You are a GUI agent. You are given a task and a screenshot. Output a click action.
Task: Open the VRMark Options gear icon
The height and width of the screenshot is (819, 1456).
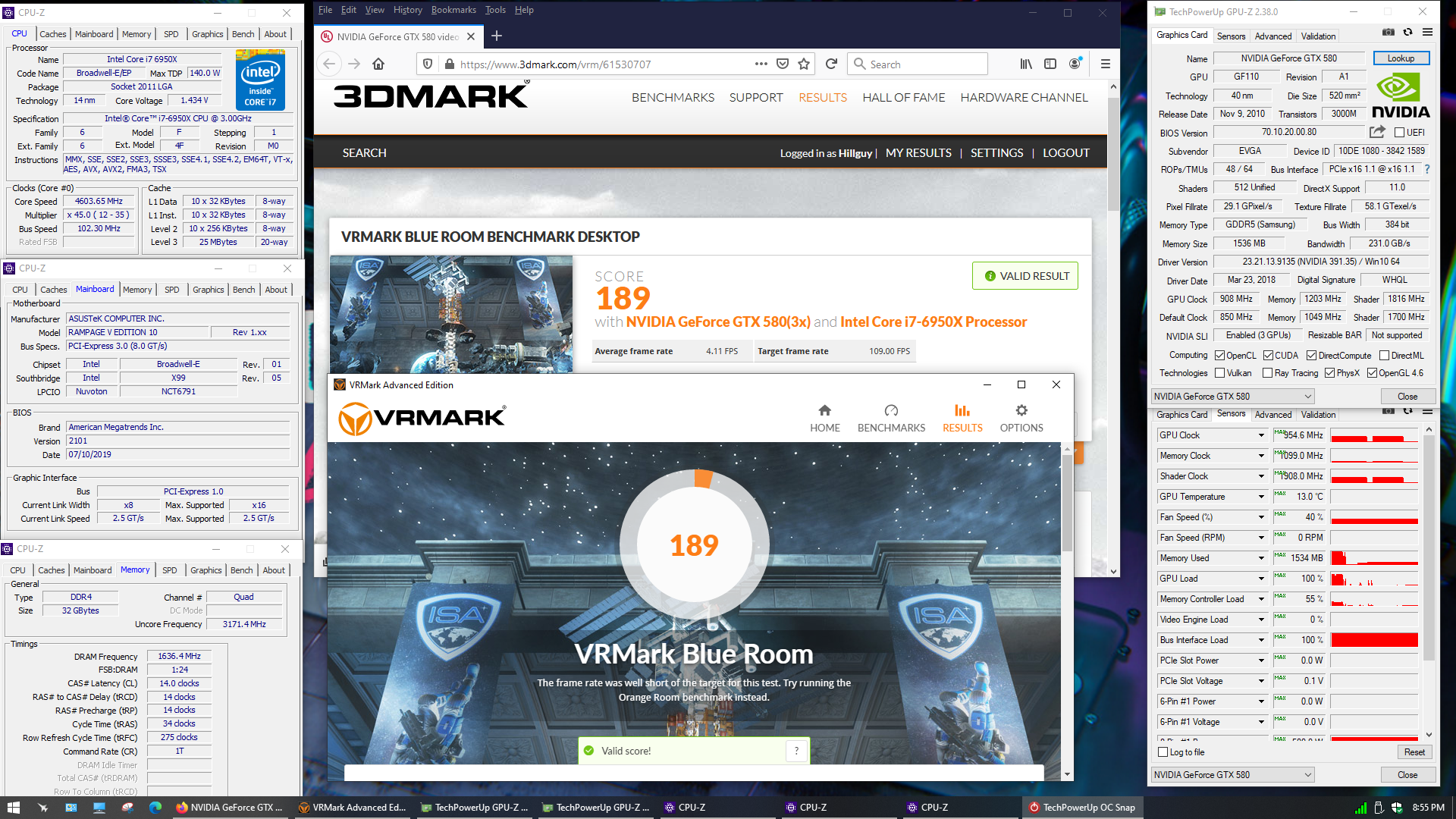(x=1021, y=410)
